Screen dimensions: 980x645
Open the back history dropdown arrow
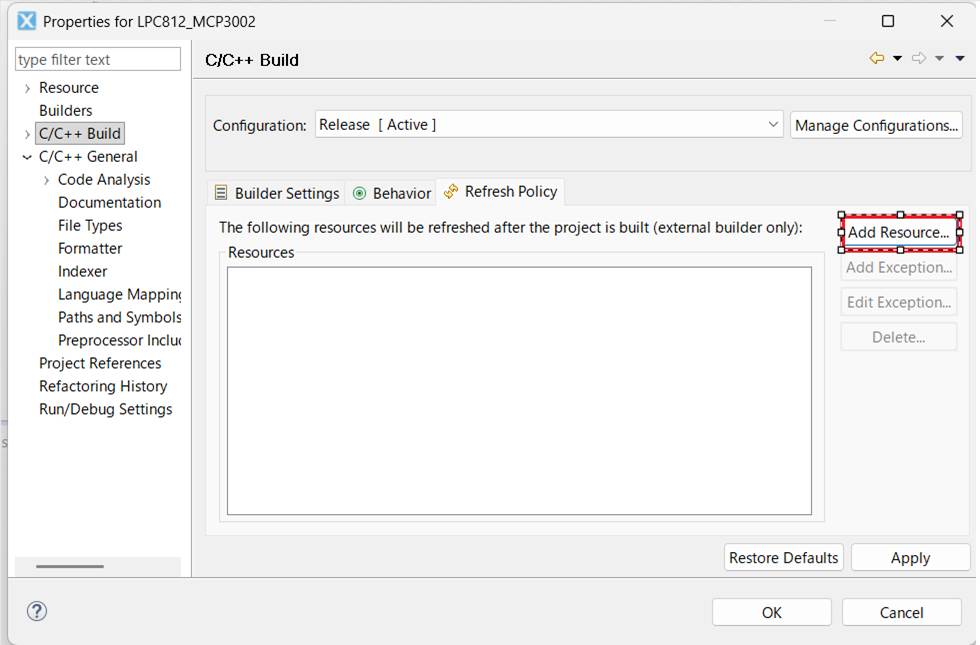tap(897, 59)
